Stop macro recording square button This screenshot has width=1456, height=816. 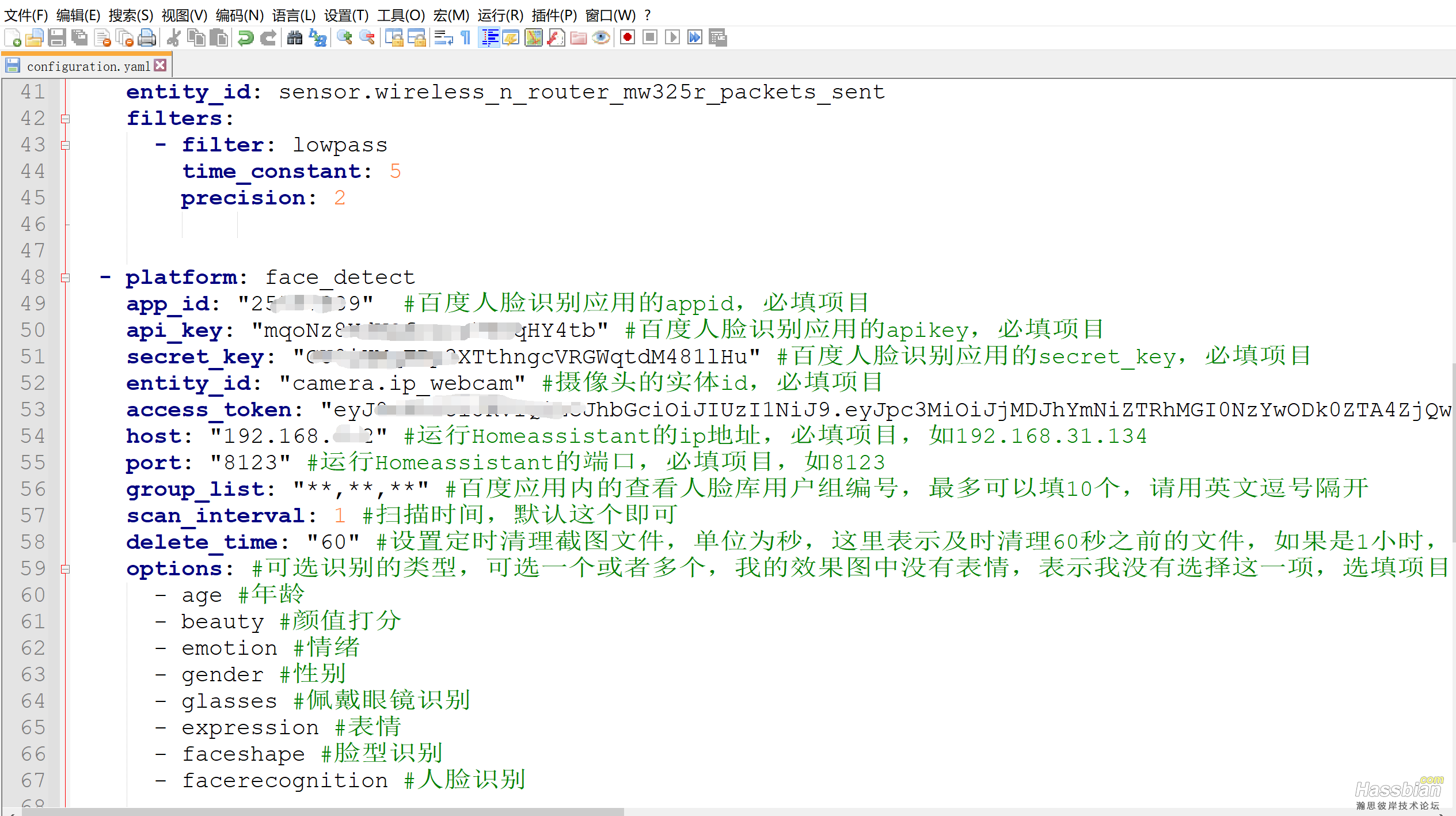[x=650, y=38]
